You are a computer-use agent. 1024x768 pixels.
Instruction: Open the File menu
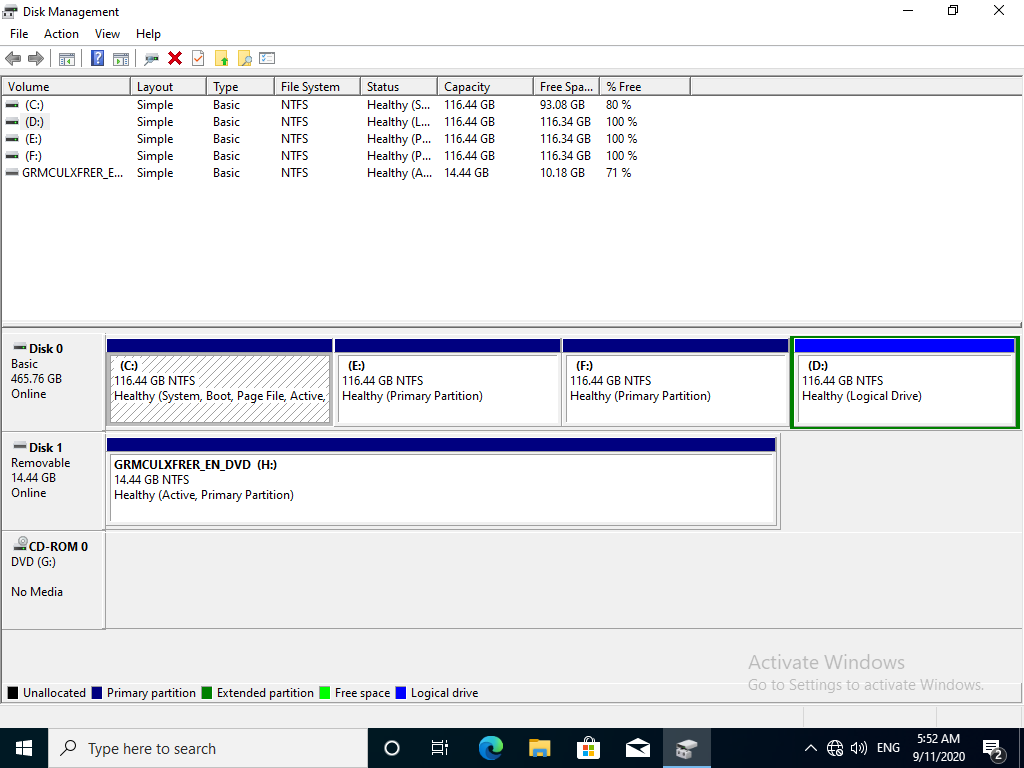(x=19, y=34)
